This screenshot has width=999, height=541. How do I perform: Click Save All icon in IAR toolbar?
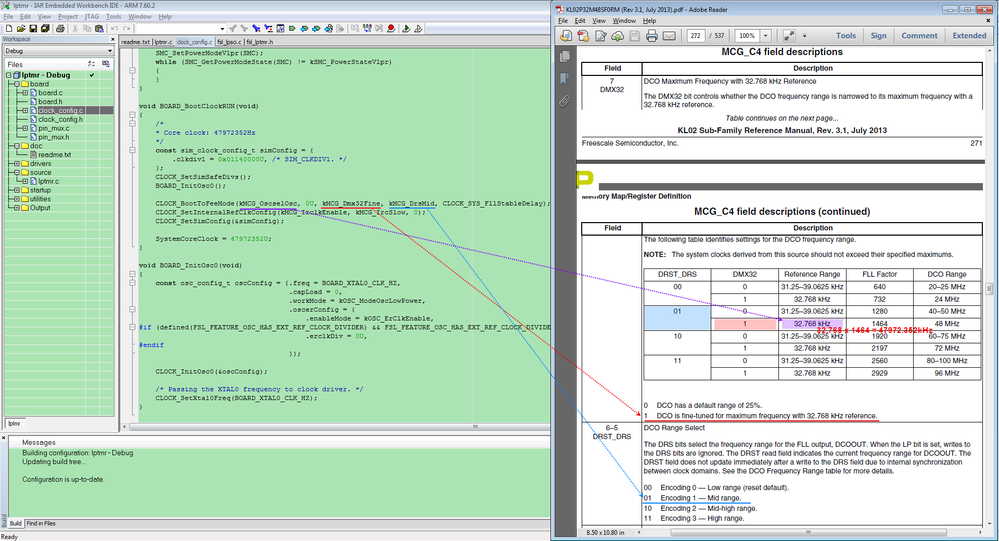click(x=45, y=29)
